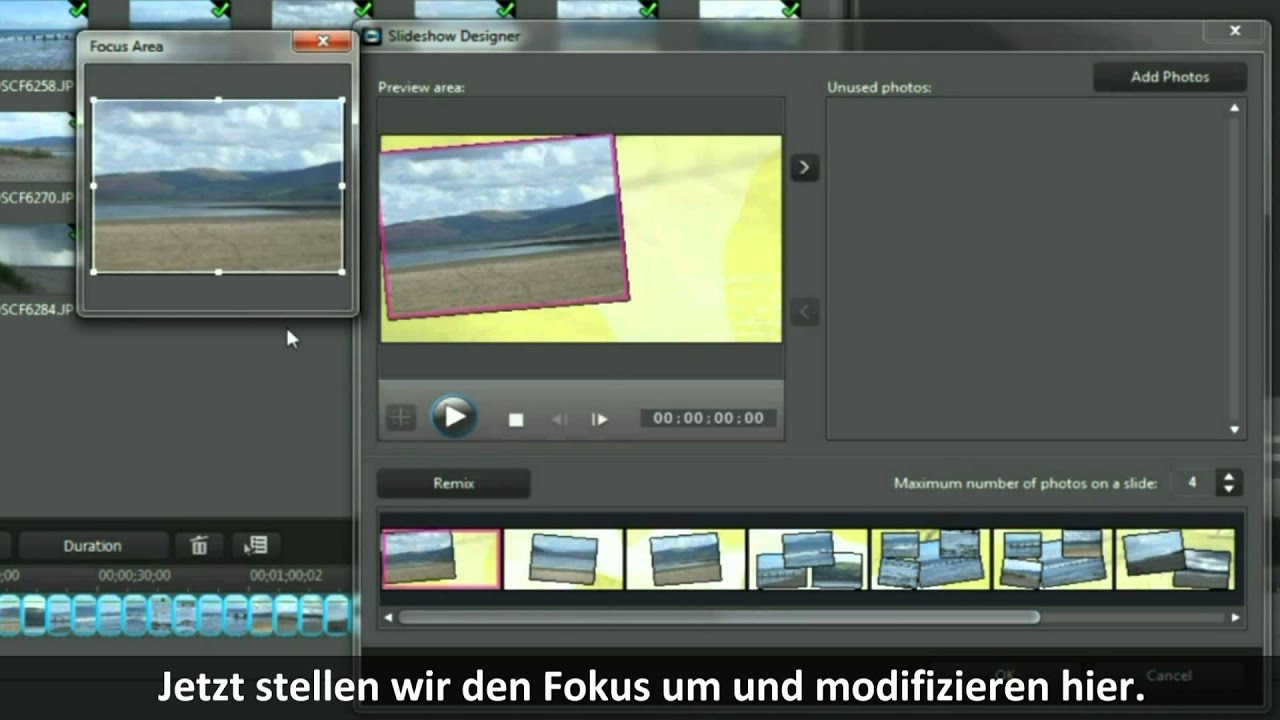This screenshot has width=1280, height=720.
Task: Remix the slideshow layout
Action: tap(453, 483)
